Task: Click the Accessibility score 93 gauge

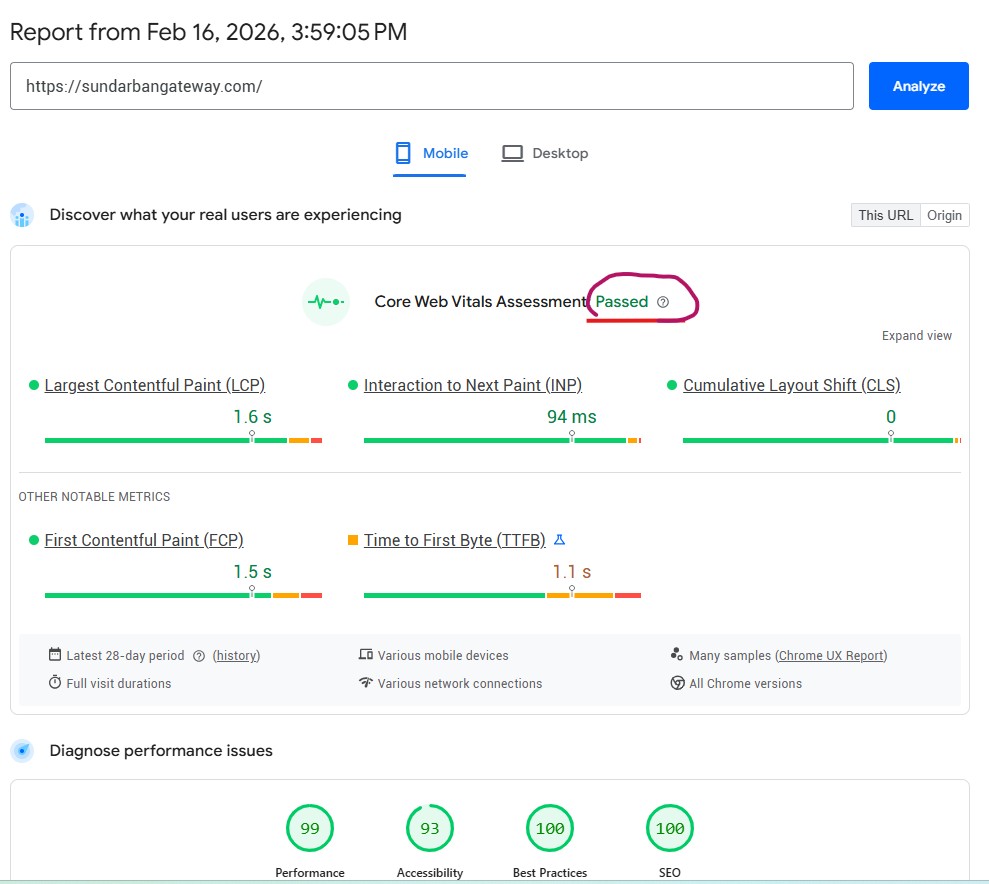Action: pos(430,828)
